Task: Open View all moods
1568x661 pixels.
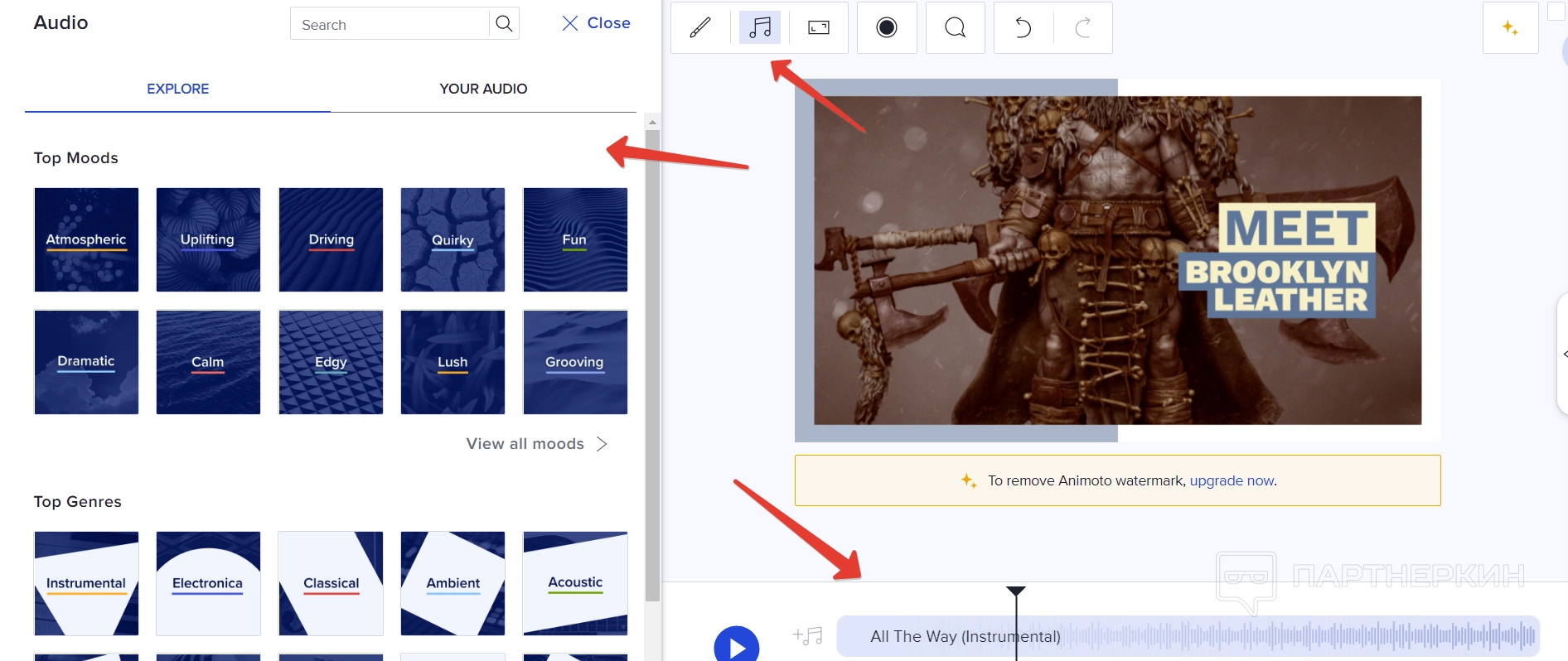Action: pyautogui.click(x=537, y=444)
